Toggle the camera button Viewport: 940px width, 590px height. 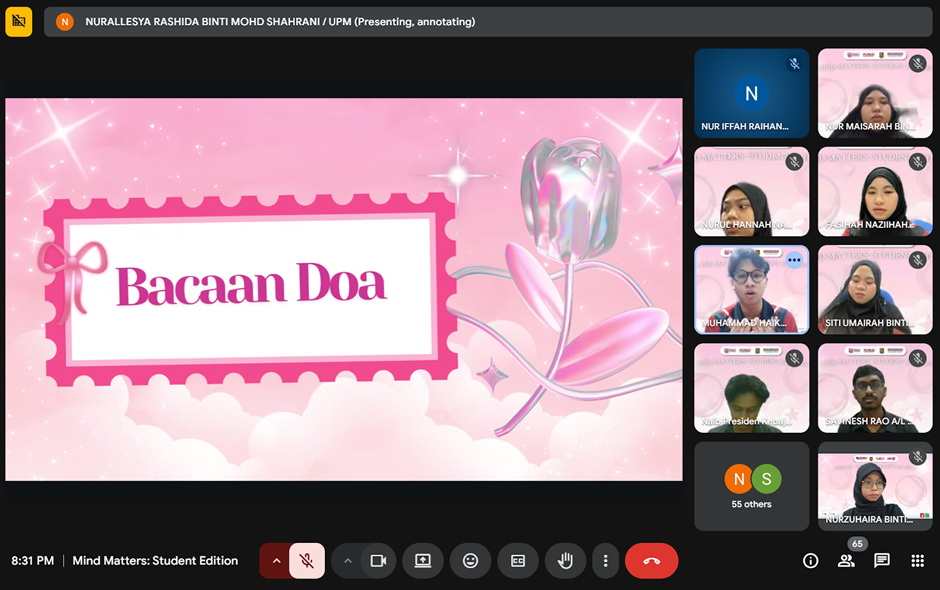tap(378, 561)
